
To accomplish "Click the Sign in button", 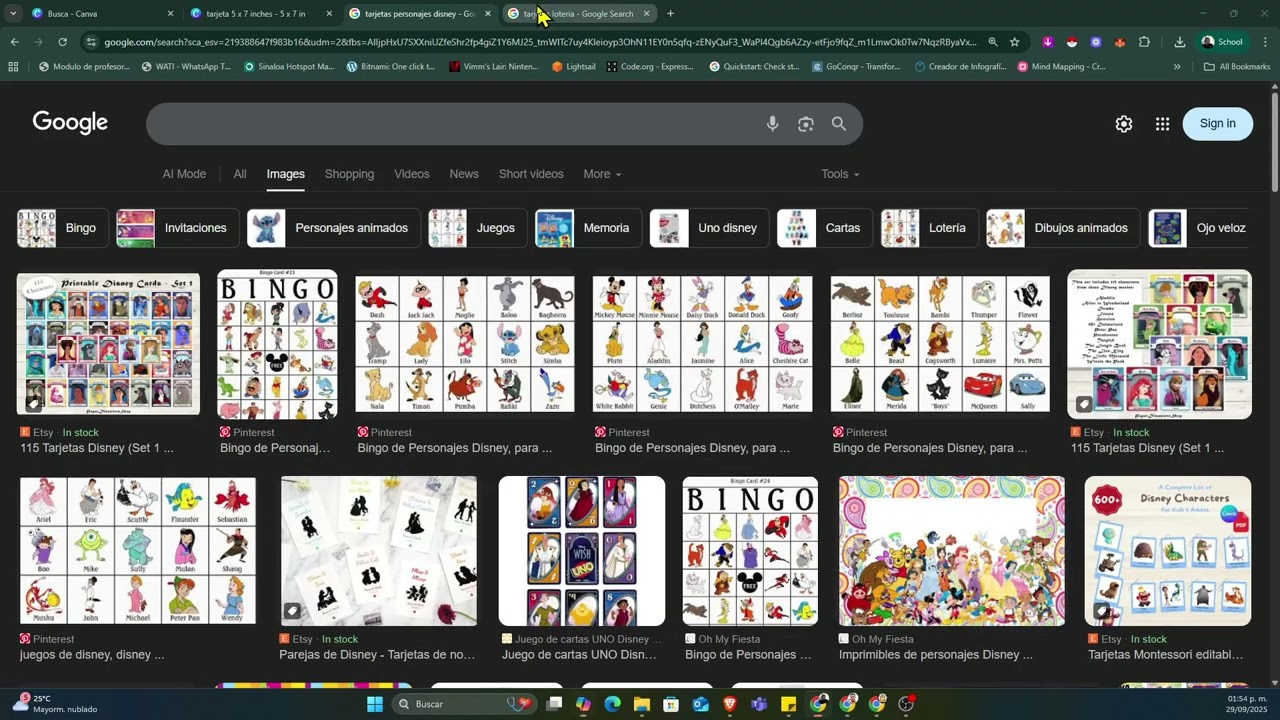I will point(1217,123).
